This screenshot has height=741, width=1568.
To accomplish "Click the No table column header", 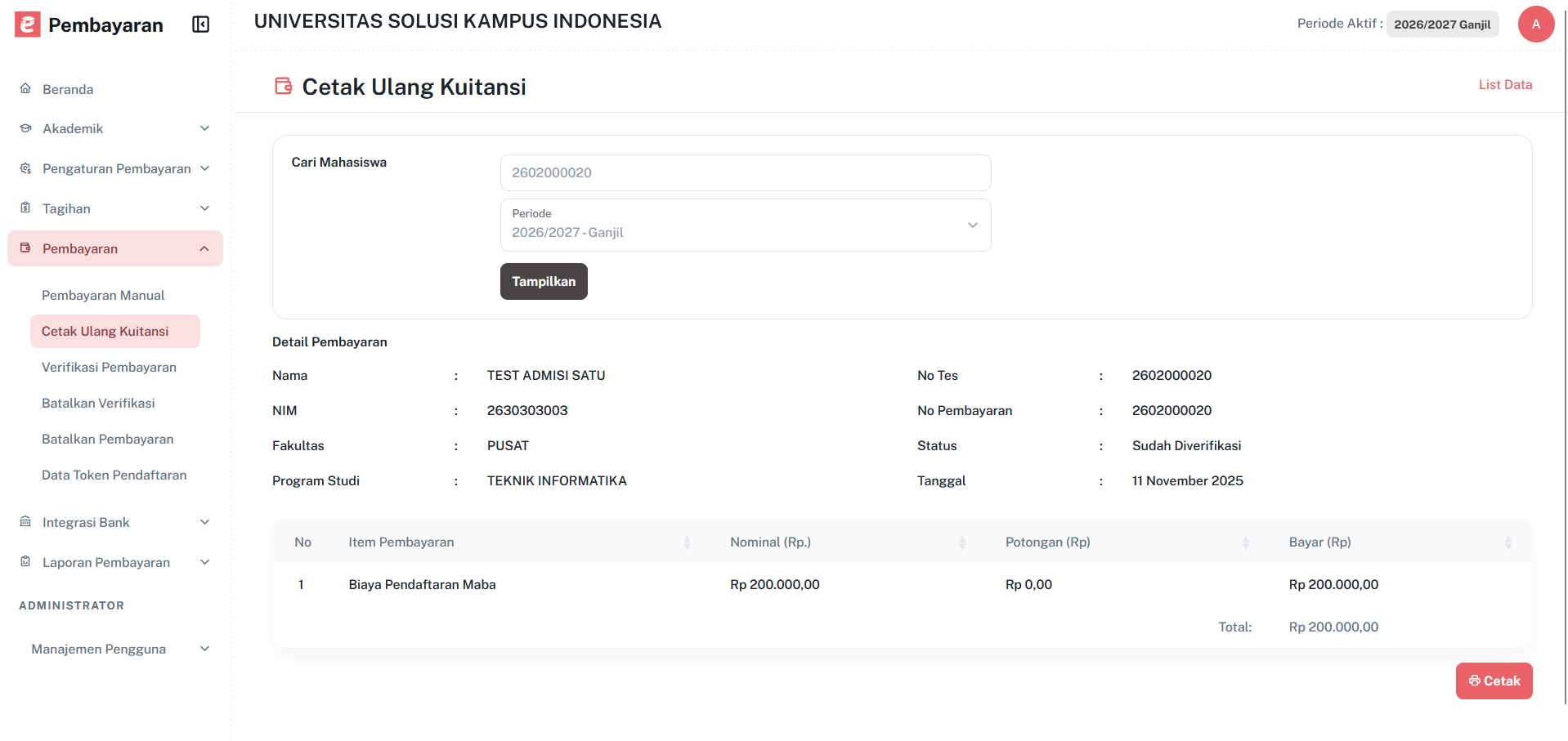I will coord(302,542).
